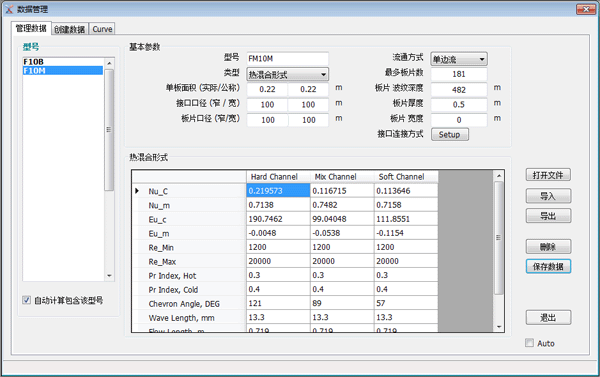Click the 板片宽度 field 0

click(459, 120)
